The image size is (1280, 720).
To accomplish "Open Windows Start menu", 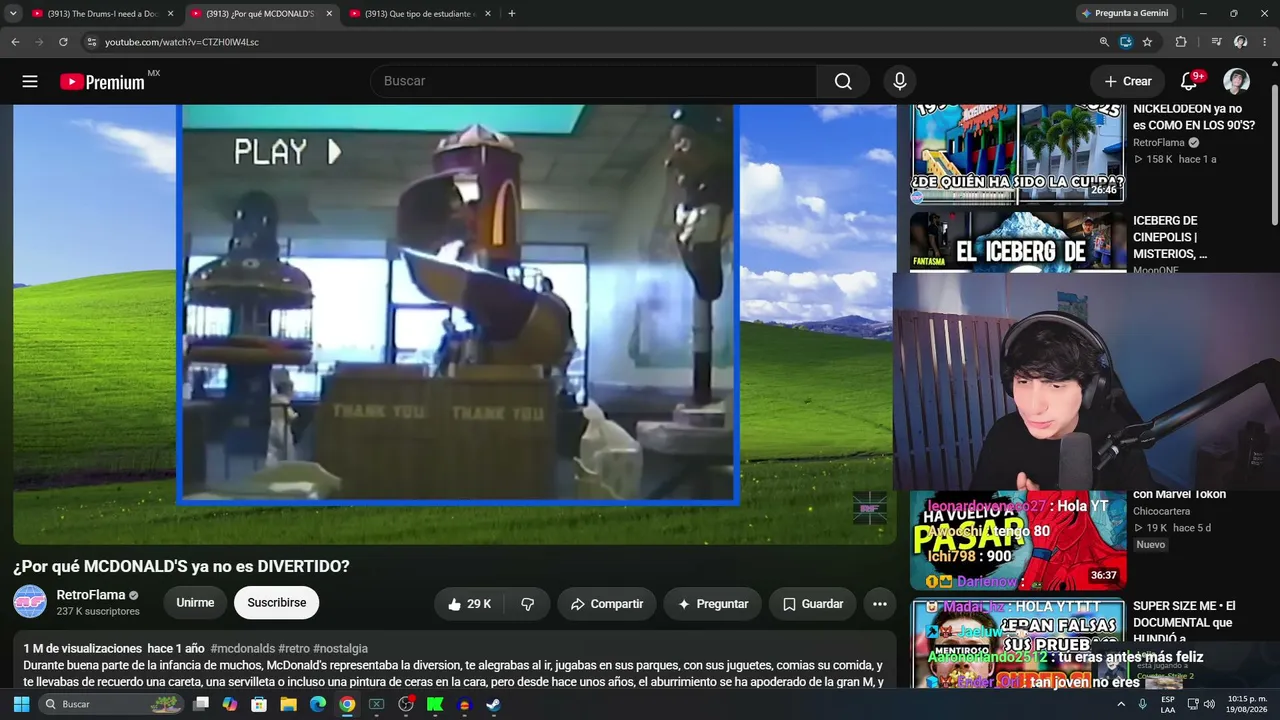I will tap(21, 704).
